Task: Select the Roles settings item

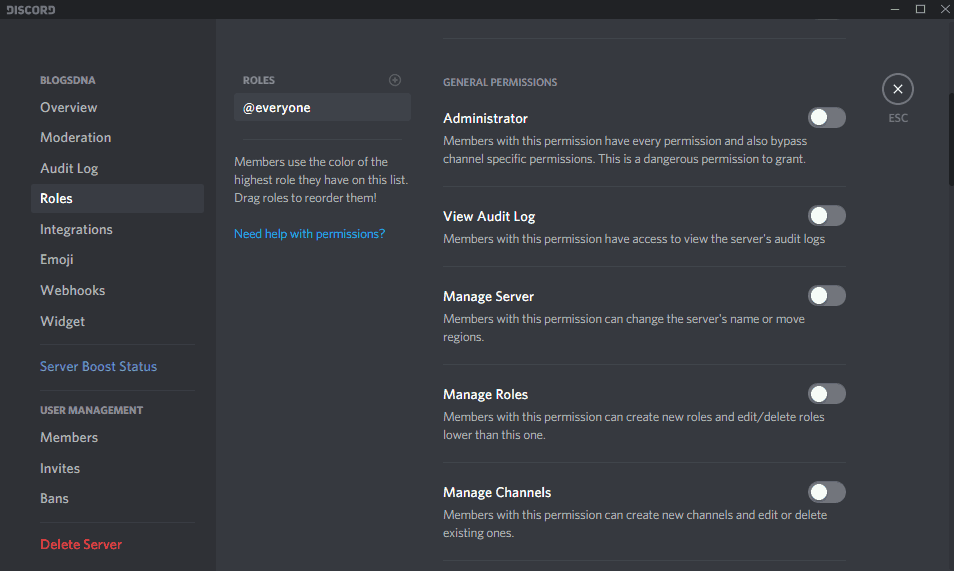Action: tap(117, 198)
